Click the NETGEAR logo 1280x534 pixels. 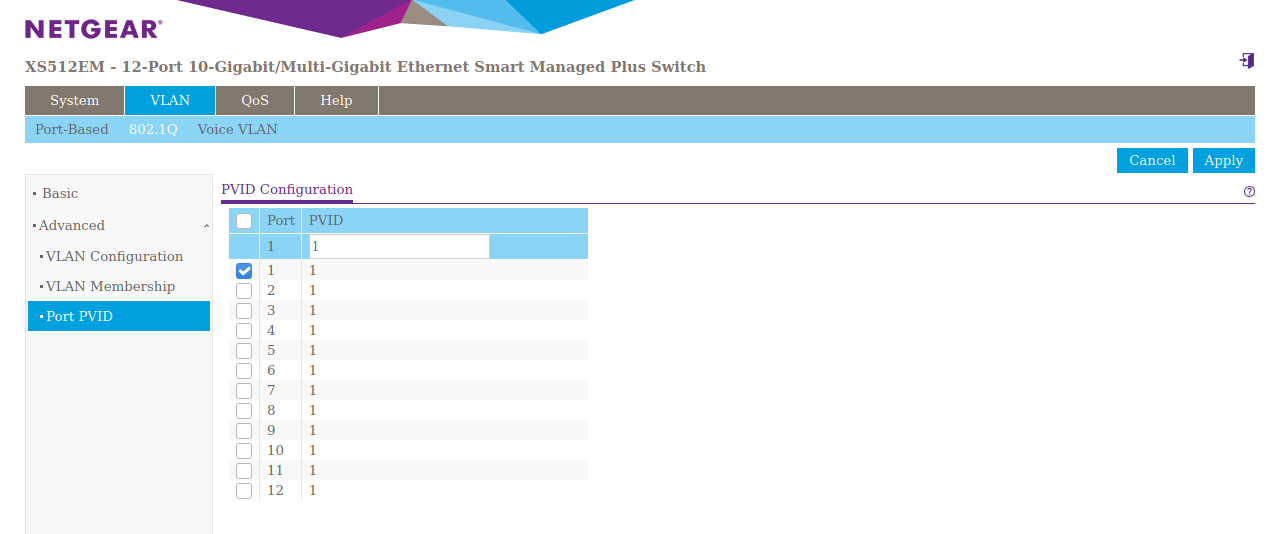click(93, 29)
